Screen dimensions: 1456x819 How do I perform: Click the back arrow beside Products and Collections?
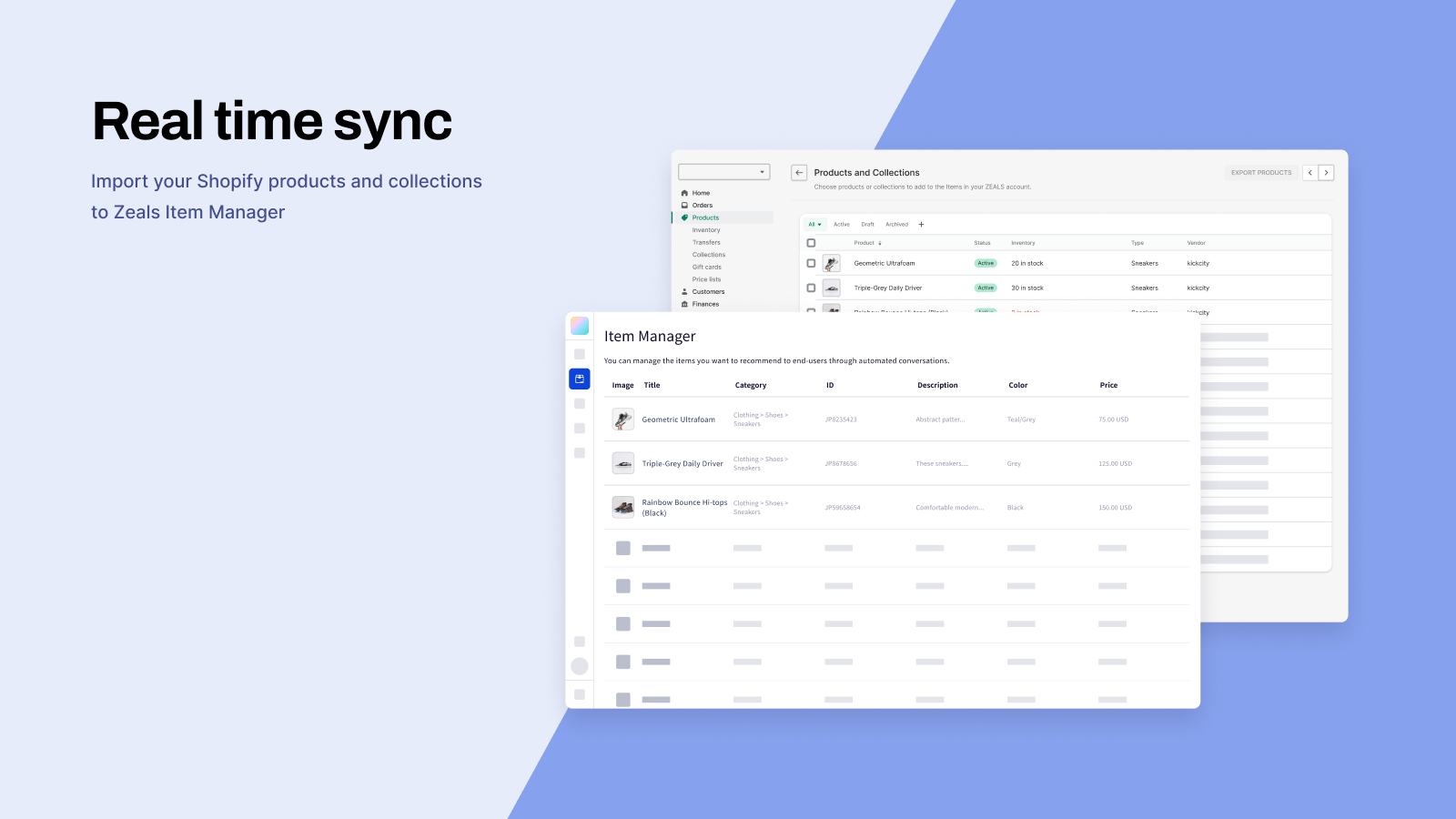click(x=799, y=172)
